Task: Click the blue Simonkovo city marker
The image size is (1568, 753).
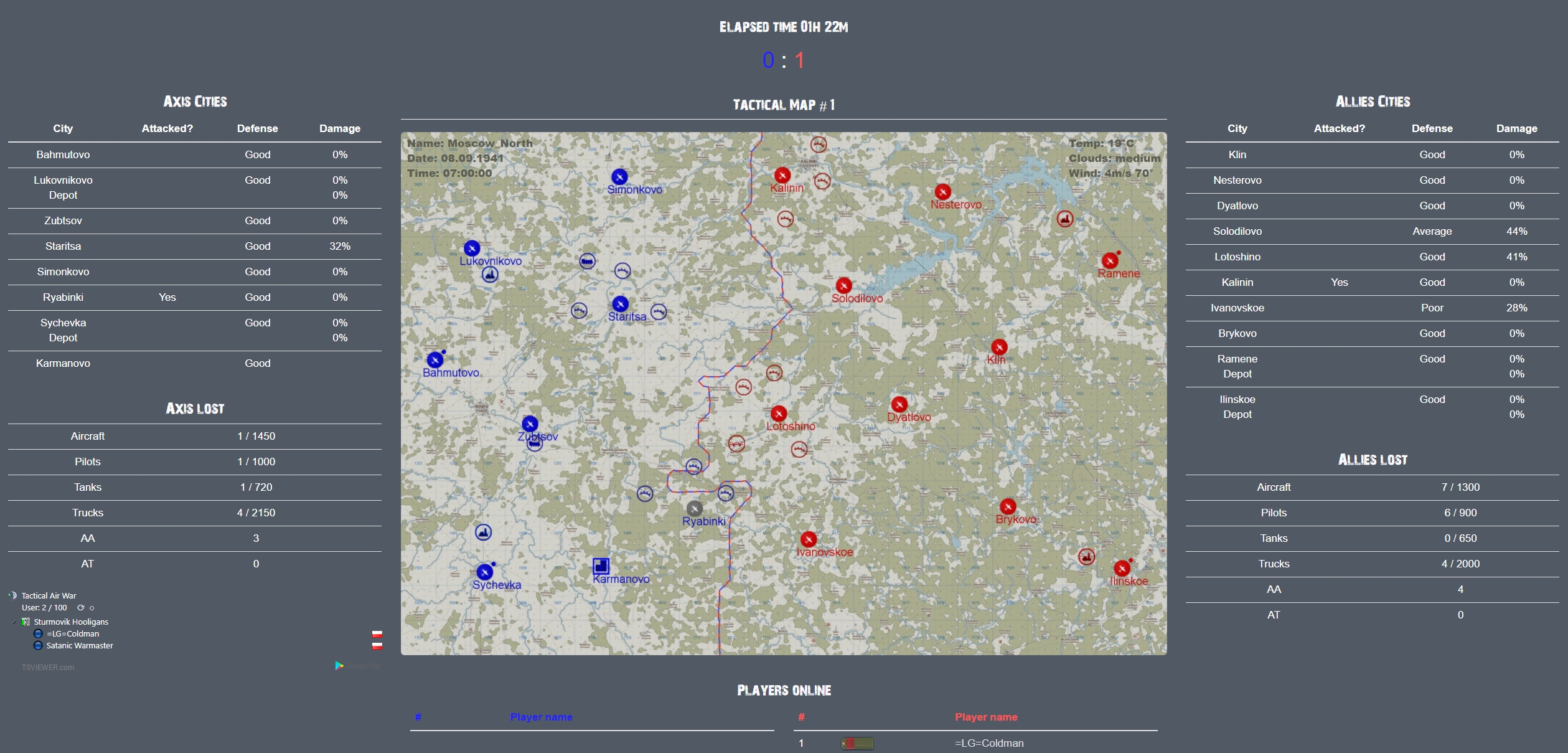Action: tap(619, 176)
